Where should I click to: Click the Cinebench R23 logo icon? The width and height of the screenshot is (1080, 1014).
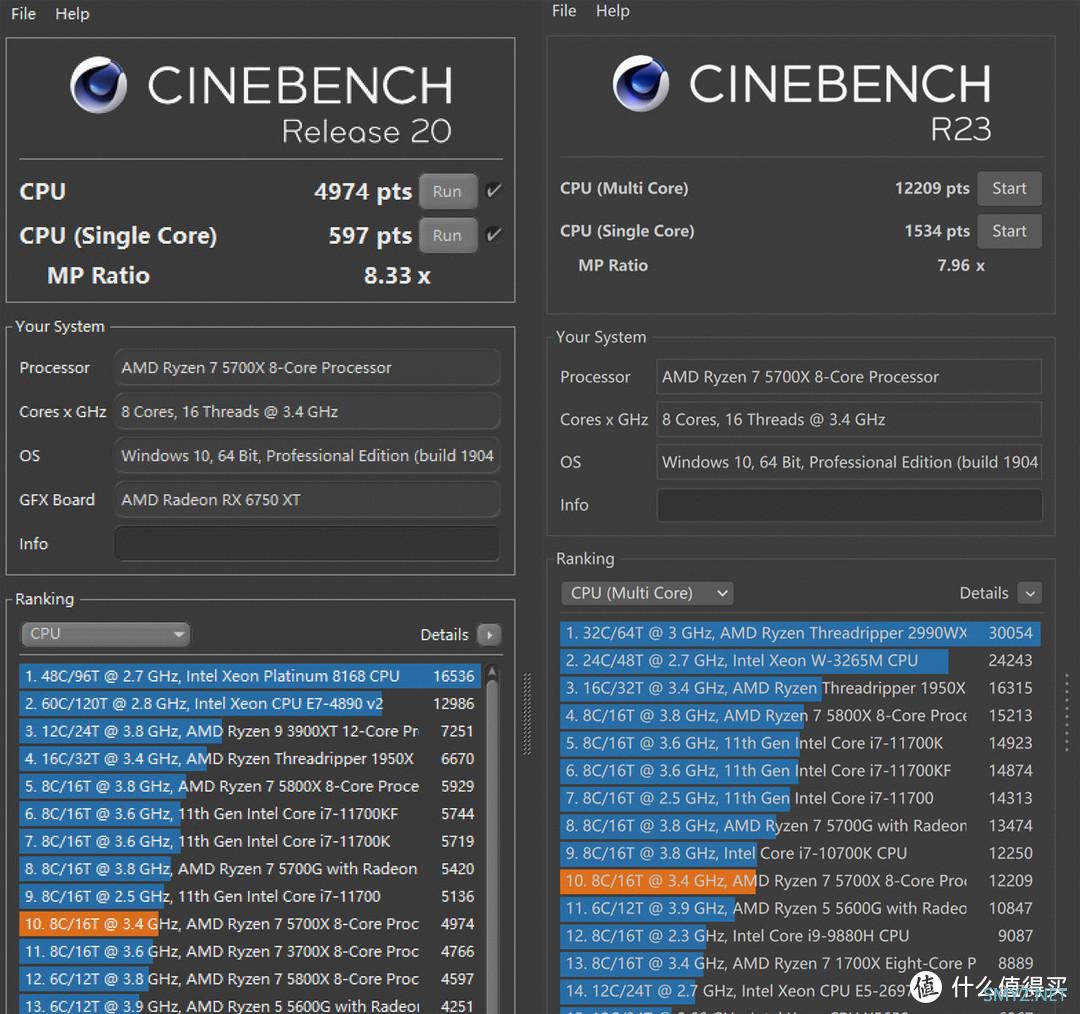tap(641, 83)
